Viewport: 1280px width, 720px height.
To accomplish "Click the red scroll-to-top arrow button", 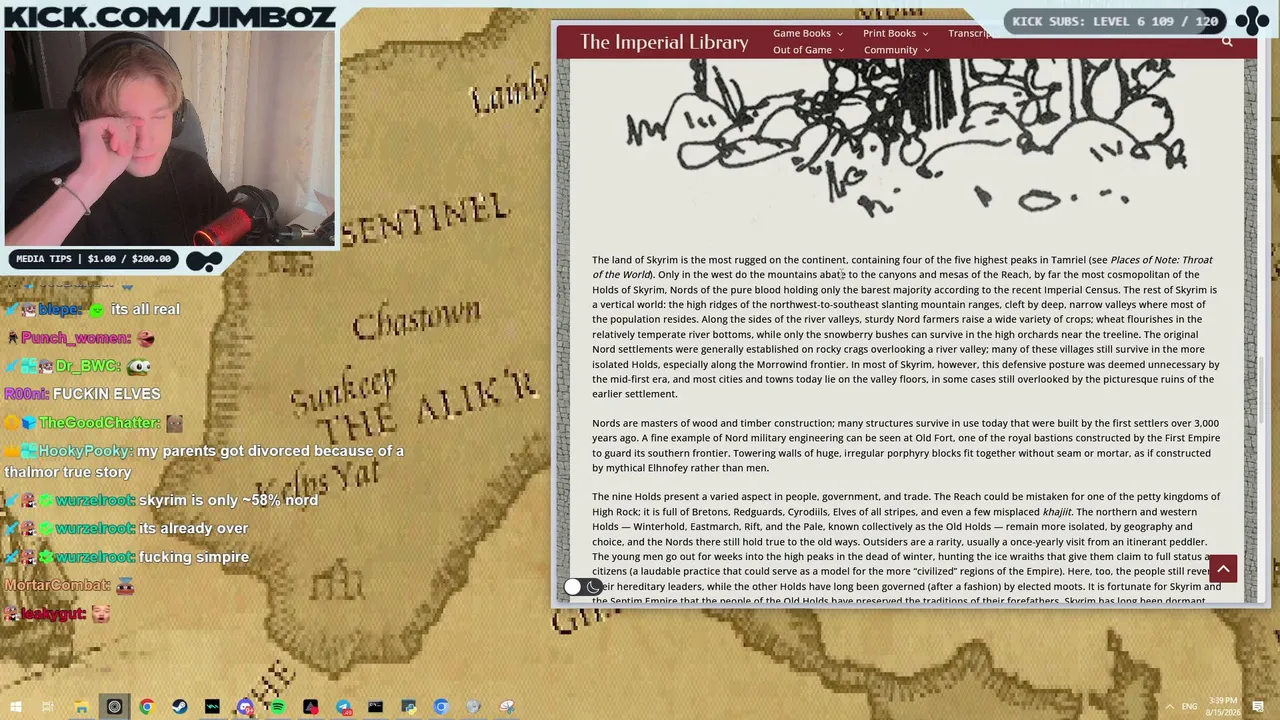I will click(1223, 569).
